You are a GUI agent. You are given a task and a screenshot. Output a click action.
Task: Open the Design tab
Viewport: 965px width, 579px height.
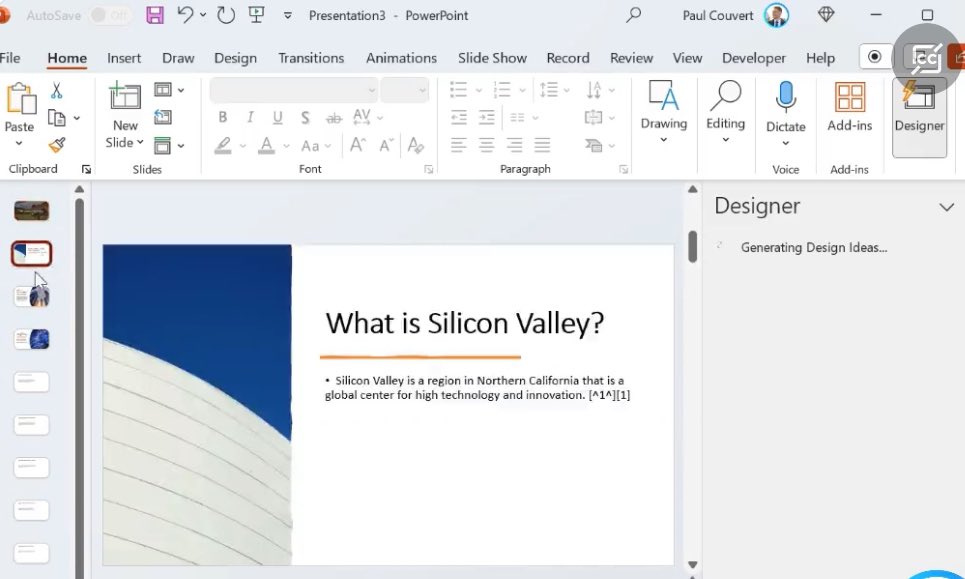235,58
